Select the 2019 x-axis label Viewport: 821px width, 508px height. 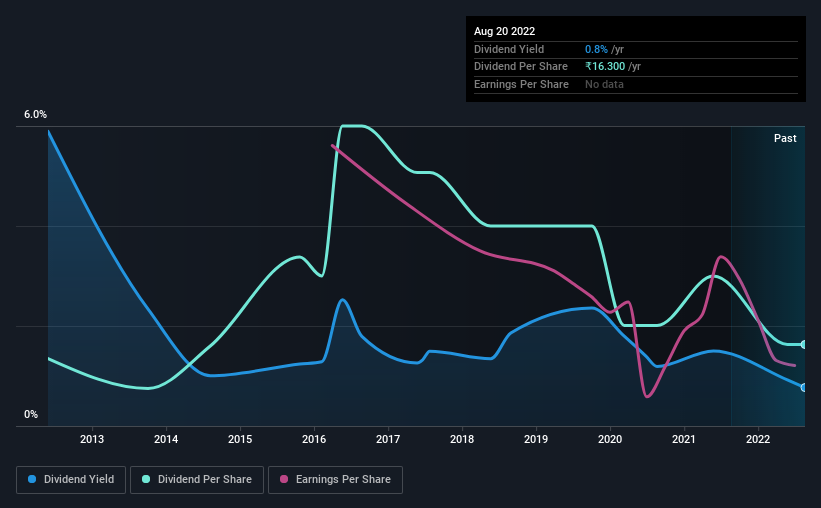[x=536, y=439]
